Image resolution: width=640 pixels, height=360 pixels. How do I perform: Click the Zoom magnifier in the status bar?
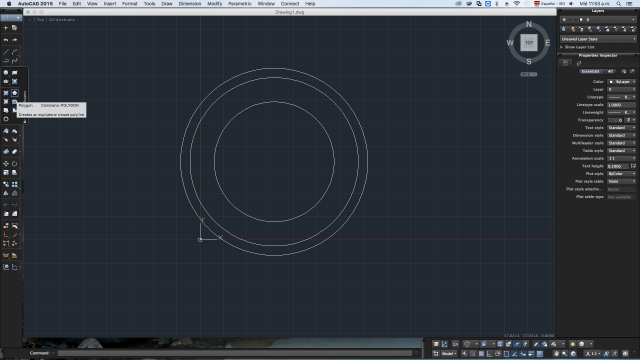click(564, 353)
